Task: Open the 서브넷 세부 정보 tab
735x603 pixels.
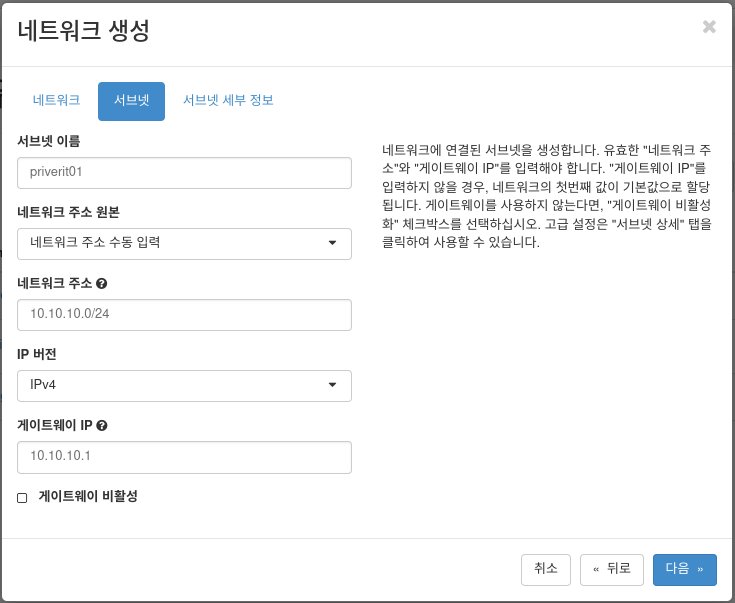Action: tap(228, 100)
